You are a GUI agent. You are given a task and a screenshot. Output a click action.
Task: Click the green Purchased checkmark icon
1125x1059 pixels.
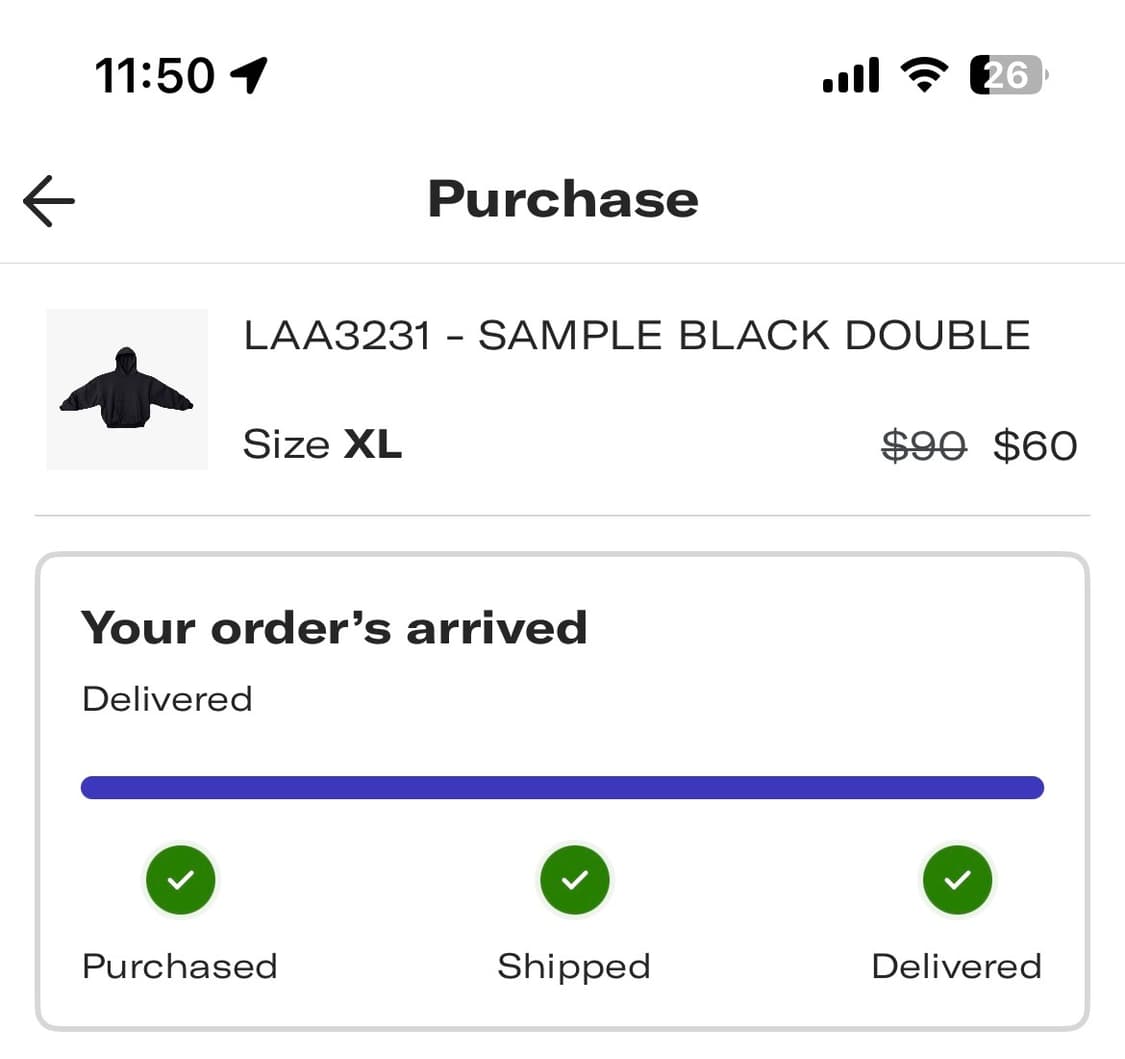click(181, 880)
